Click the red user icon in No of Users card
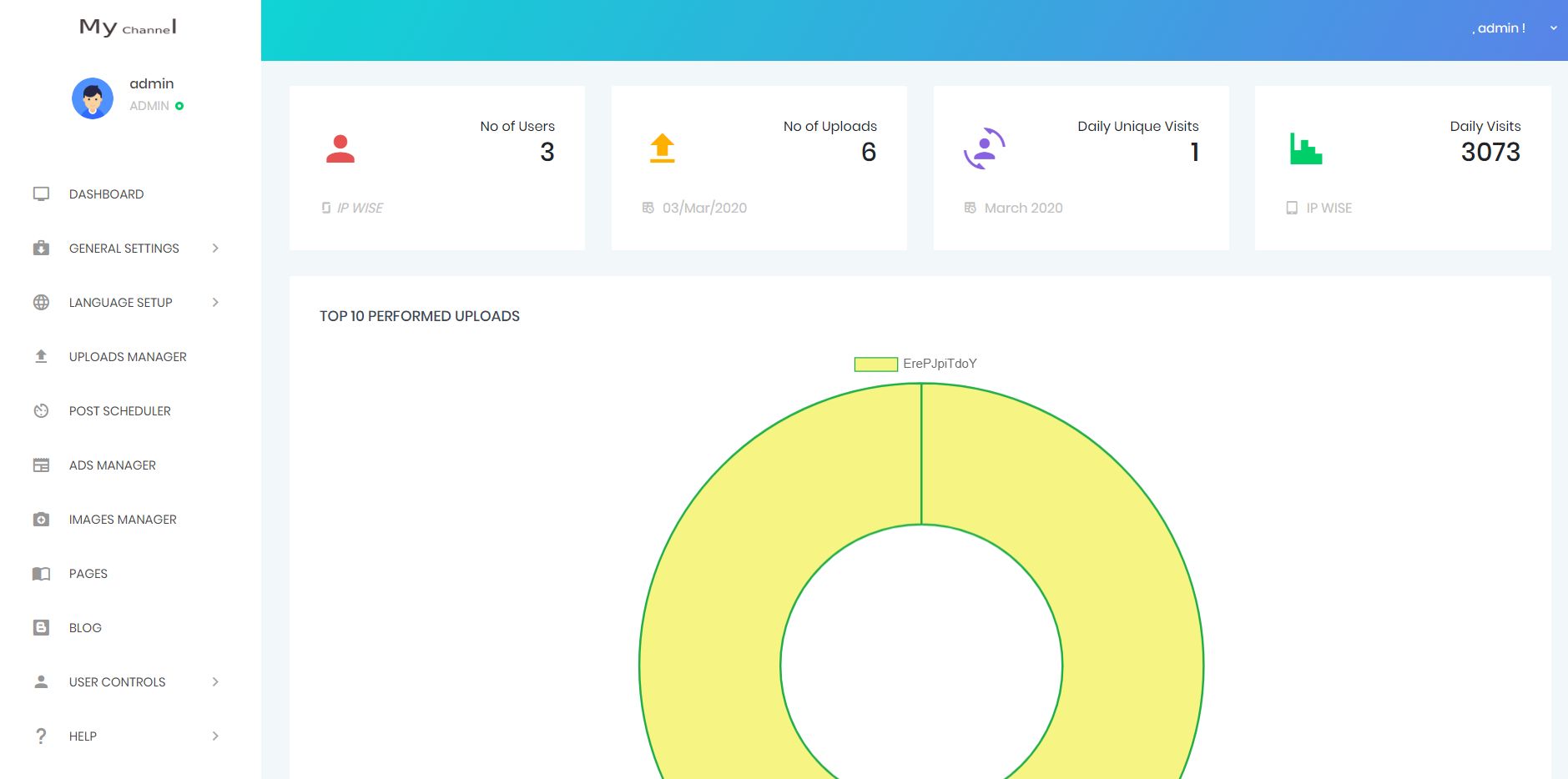1568x779 pixels. click(340, 149)
